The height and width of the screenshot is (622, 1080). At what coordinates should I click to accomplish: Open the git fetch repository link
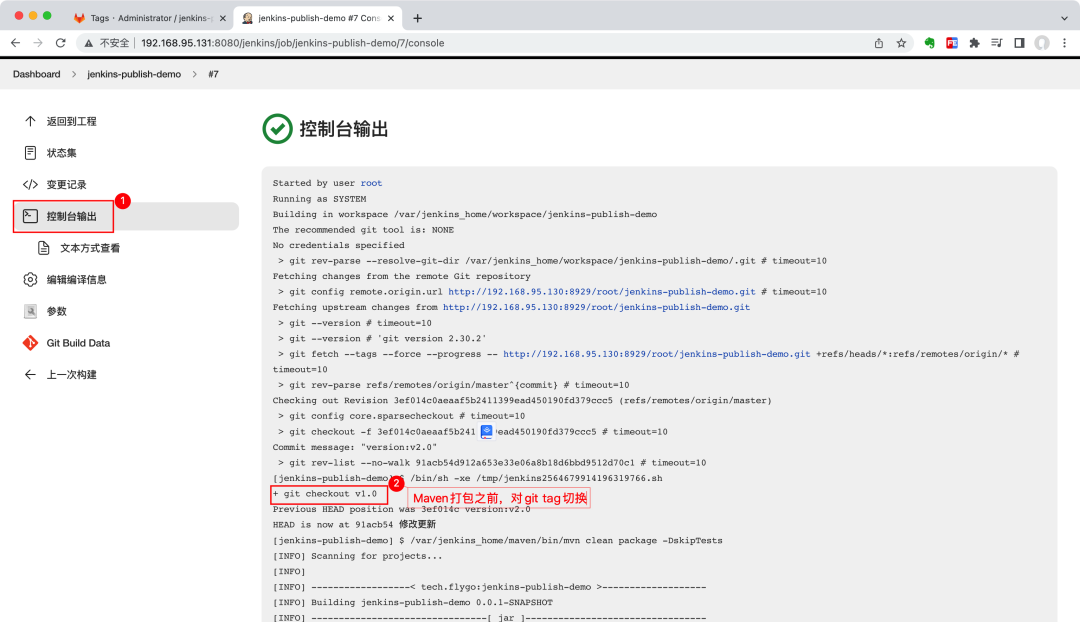656,354
